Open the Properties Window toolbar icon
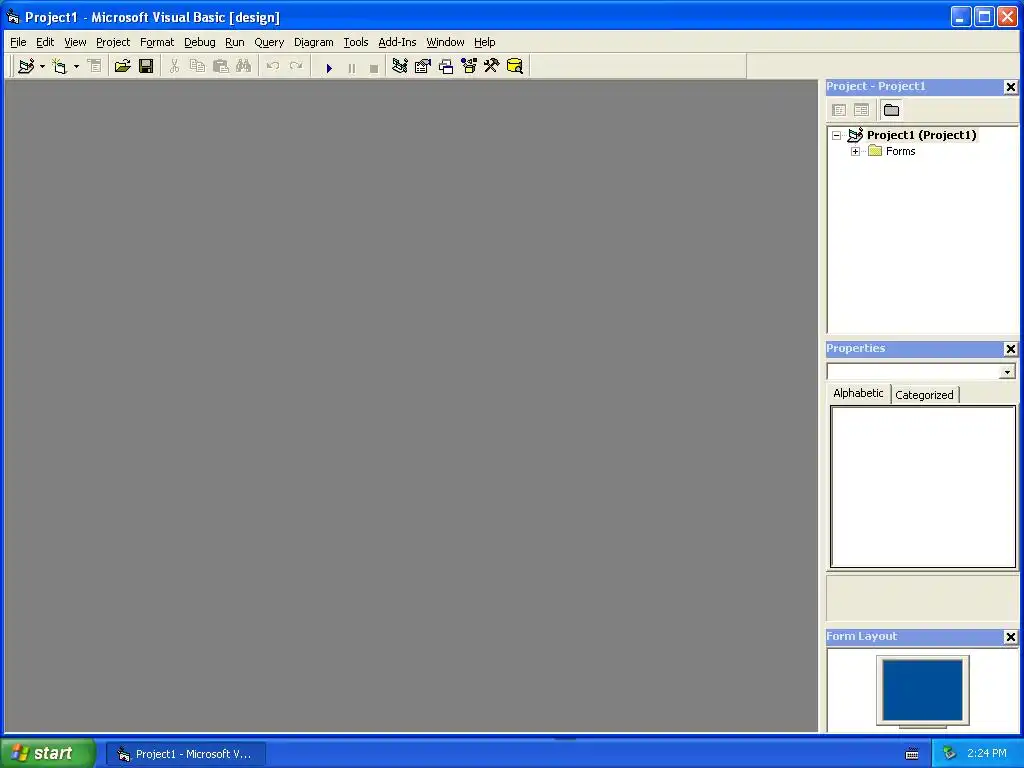This screenshot has width=1024, height=768. coord(423,66)
